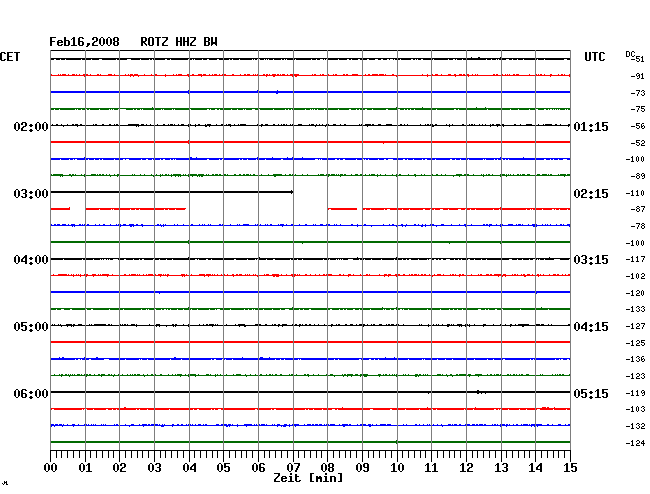Viewport: 650px width, 494px height.
Task: Select the 02:00 CET time label
Action: (31, 126)
